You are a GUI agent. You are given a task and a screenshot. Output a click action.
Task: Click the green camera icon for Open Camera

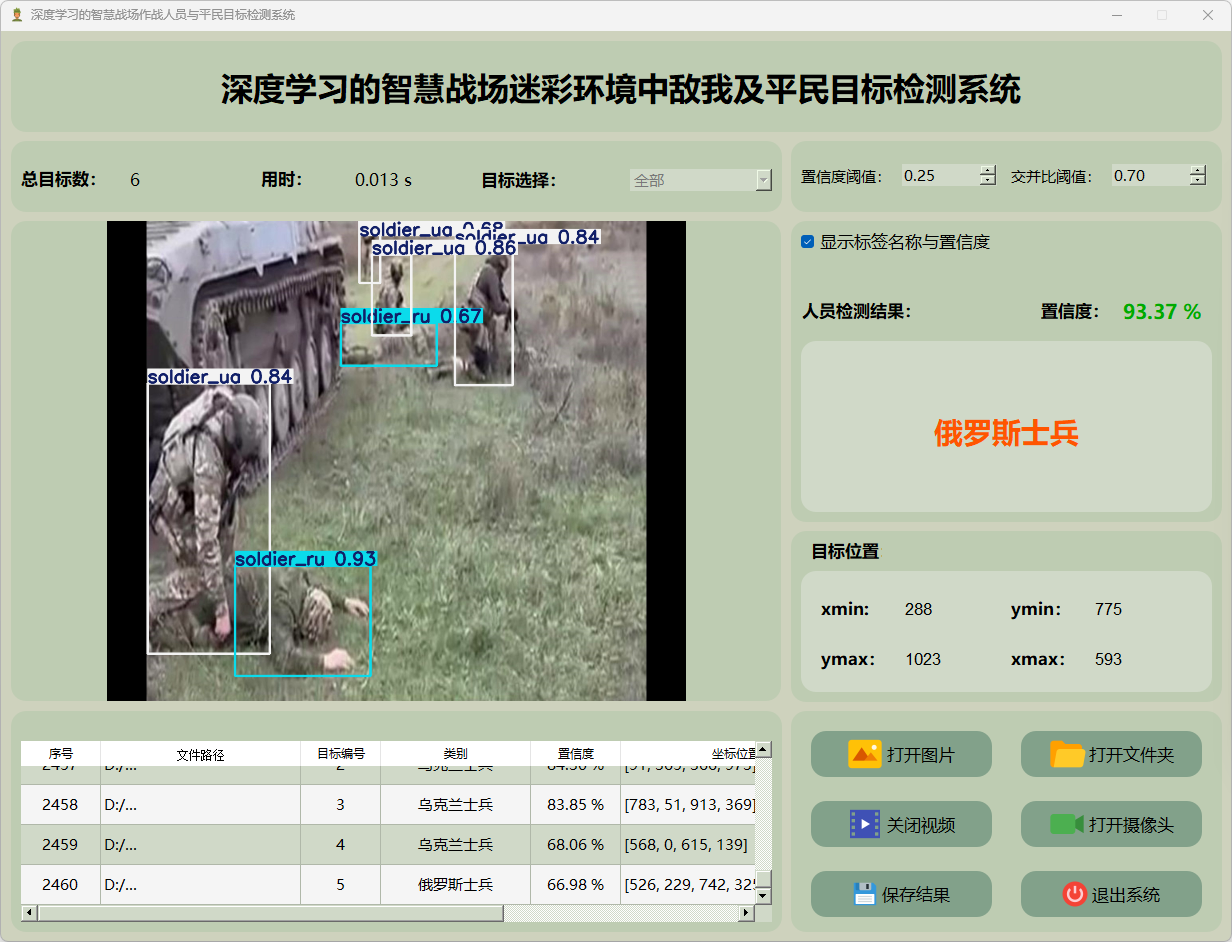[1066, 824]
